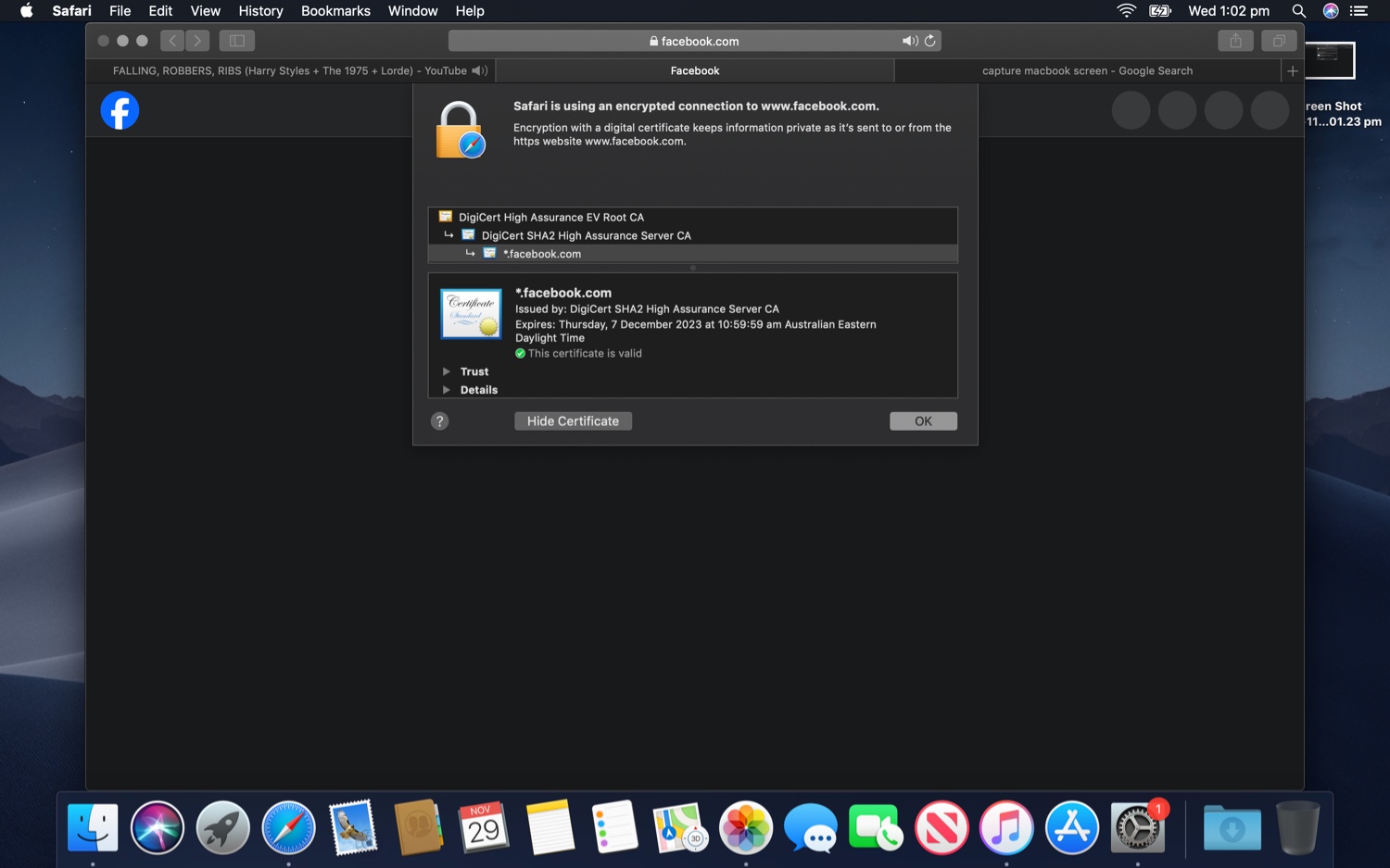
Task: Open Contacts in the Dock
Action: coord(419,827)
